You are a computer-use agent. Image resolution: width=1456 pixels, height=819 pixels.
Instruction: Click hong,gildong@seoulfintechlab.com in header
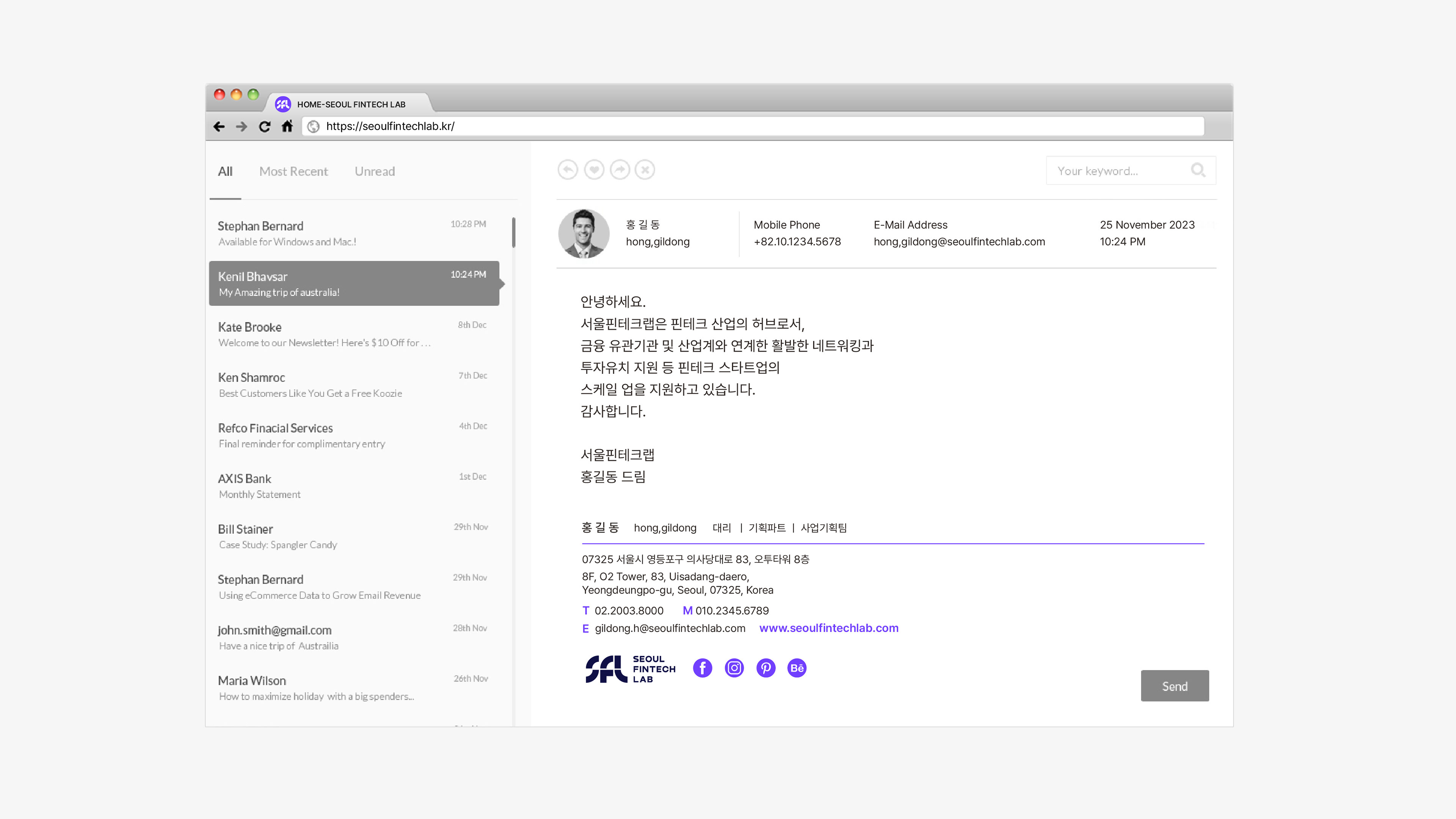(959, 242)
